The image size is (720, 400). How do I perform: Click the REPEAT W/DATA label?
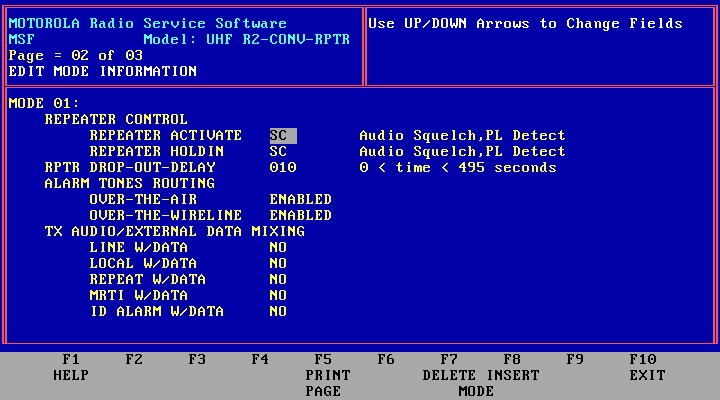pos(148,280)
